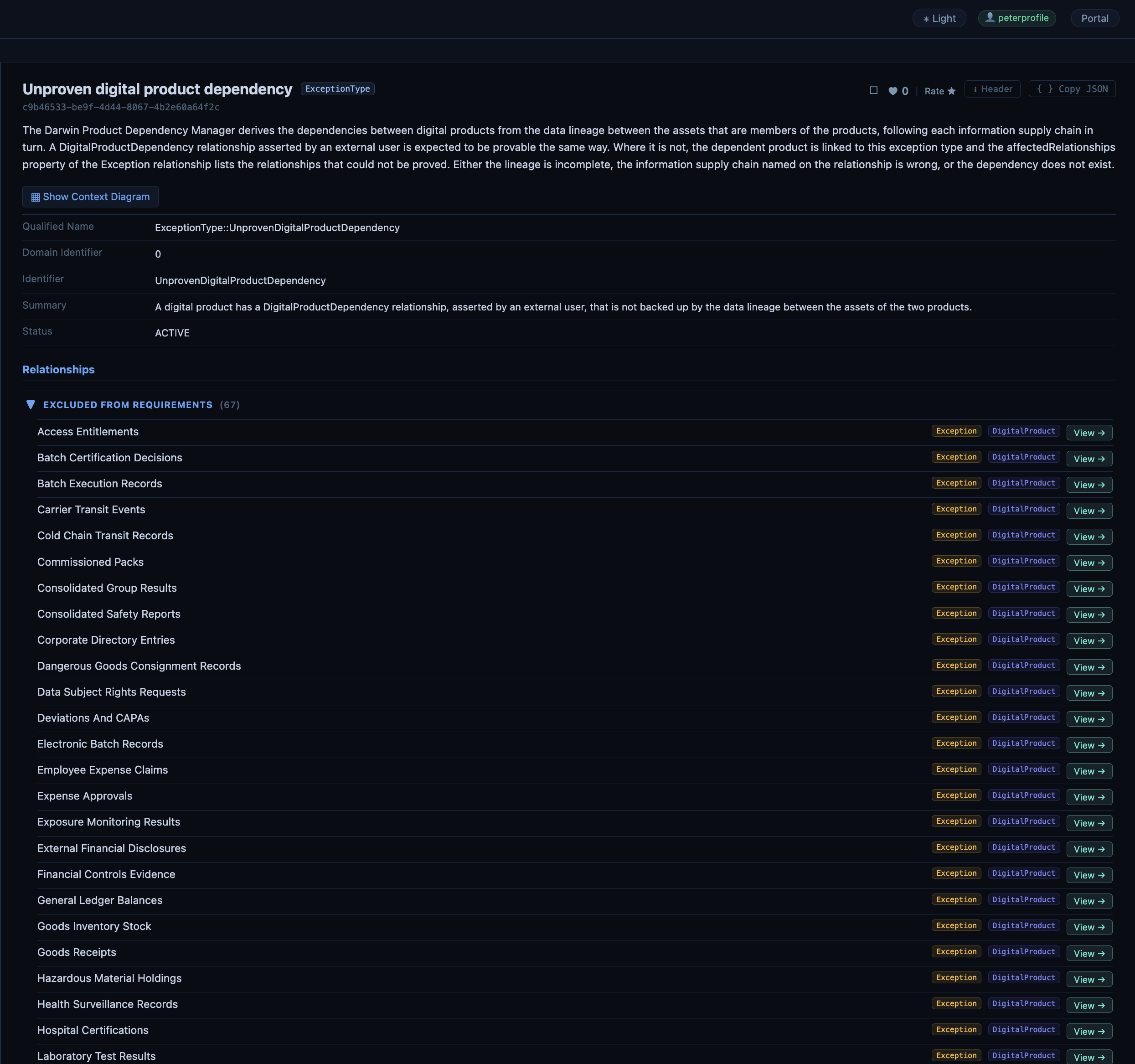The image size is (1135, 1064).
Task: Switch to Light theme
Action: click(939, 18)
